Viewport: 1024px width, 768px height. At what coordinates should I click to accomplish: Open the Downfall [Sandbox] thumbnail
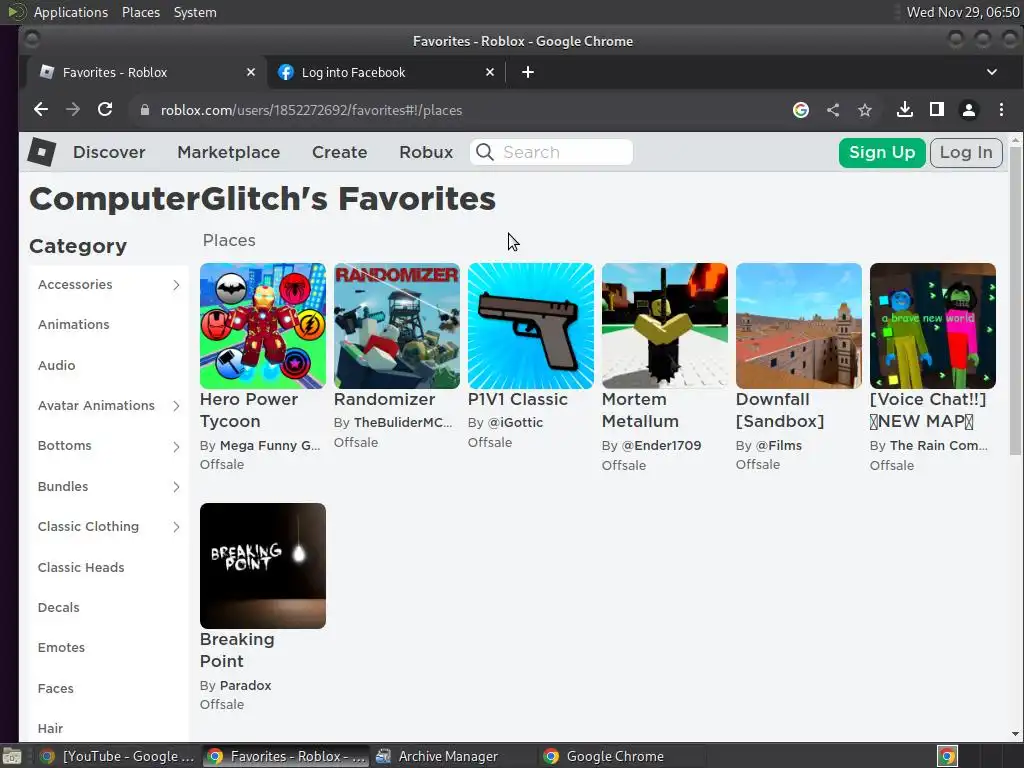(799, 326)
